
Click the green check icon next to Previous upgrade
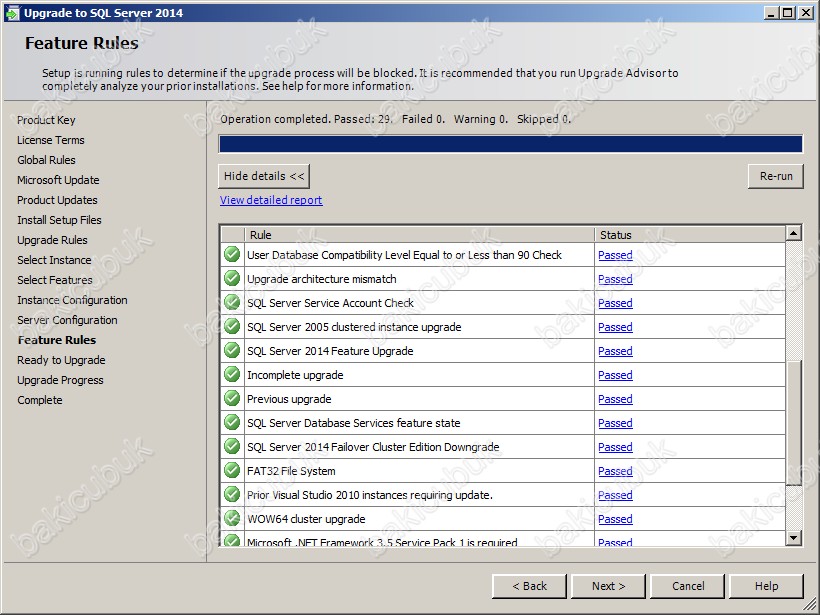pos(232,399)
